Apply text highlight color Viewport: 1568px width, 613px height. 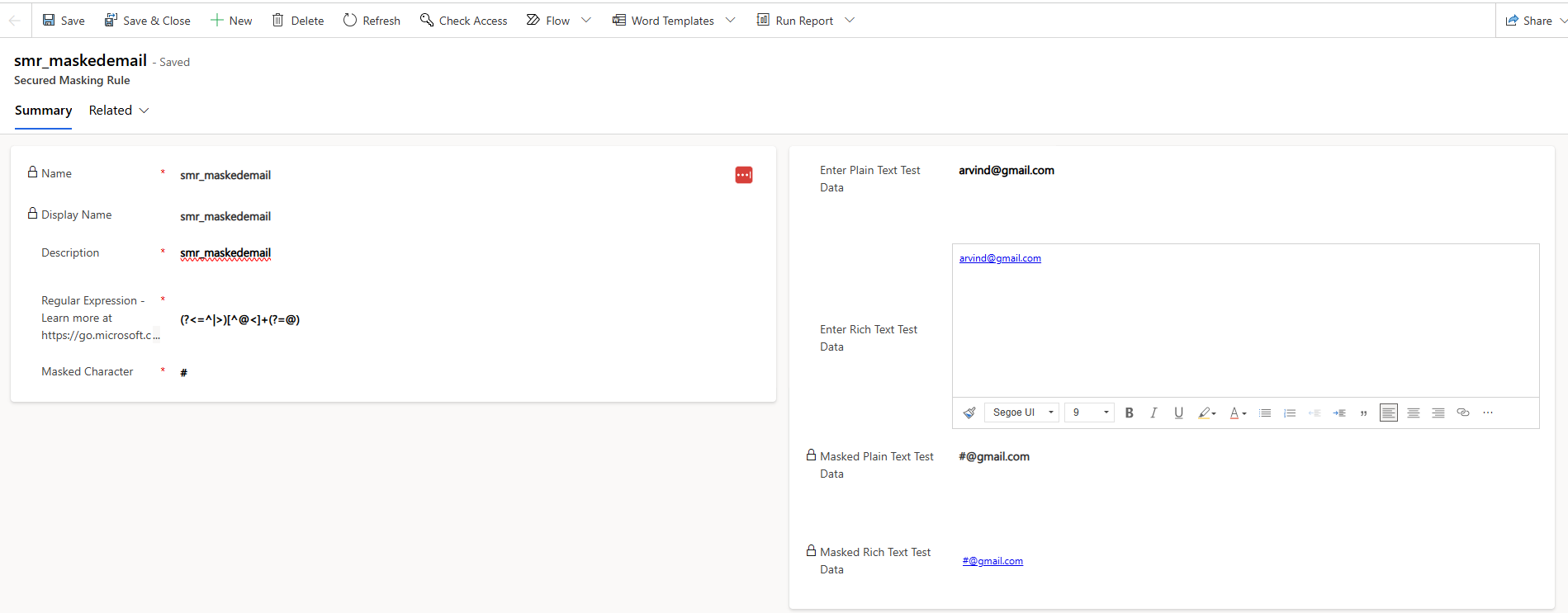click(x=1204, y=413)
